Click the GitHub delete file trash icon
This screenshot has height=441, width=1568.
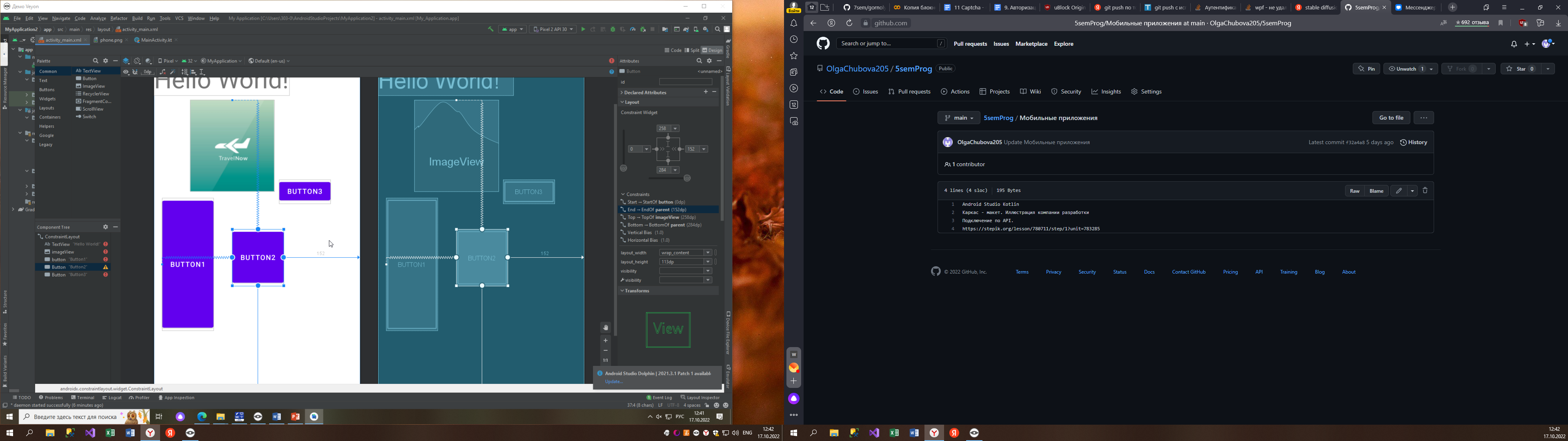tap(1425, 191)
